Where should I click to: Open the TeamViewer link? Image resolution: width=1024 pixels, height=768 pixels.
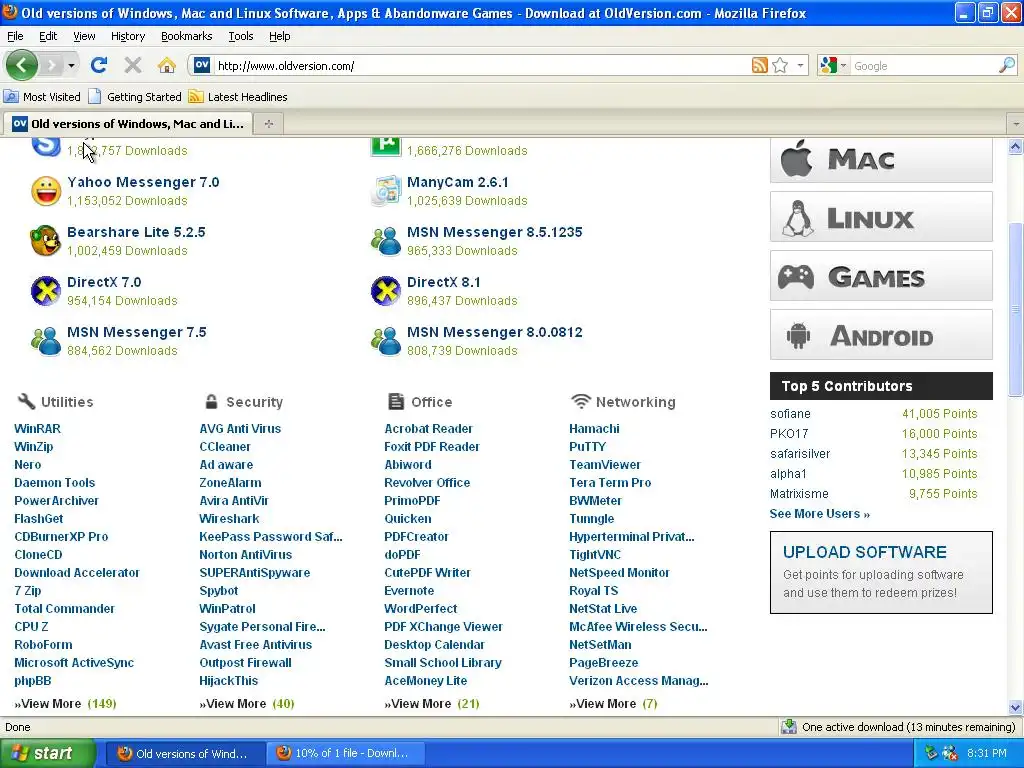click(x=605, y=464)
